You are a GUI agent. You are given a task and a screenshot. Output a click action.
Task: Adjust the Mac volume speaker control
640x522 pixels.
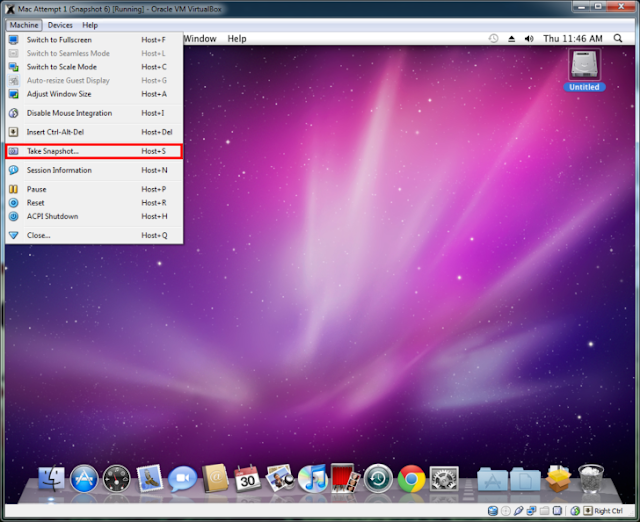pyautogui.click(x=529, y=39)
